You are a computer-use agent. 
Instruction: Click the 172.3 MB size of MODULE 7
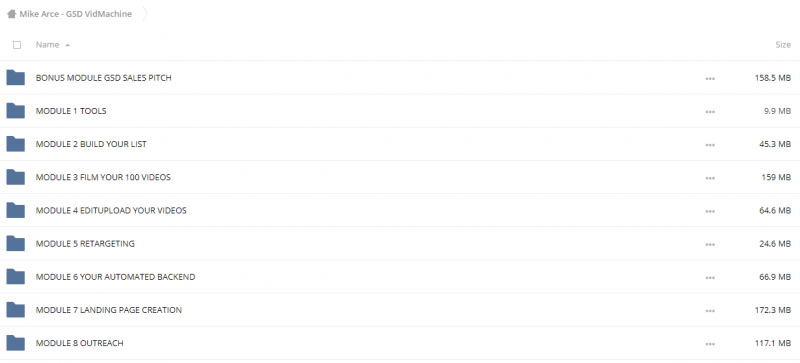click(x=772, y=310)
